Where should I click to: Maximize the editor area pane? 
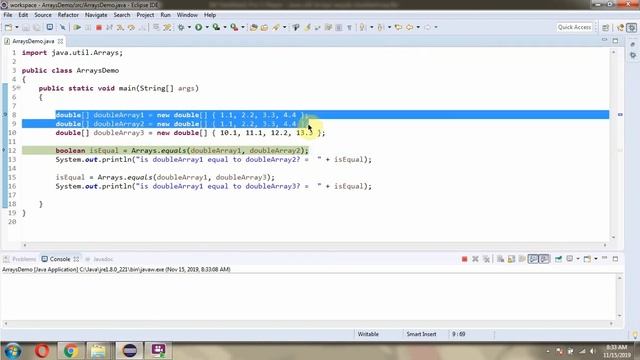coord(616,40)
